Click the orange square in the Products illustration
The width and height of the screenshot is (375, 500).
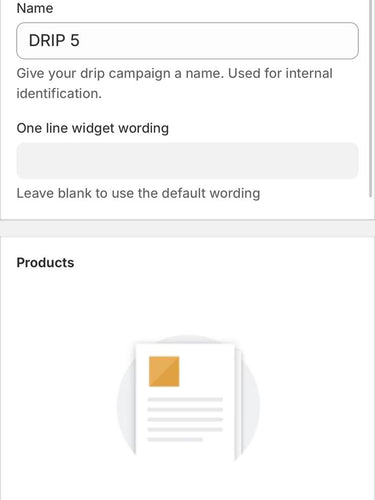(x=164, y=371)
